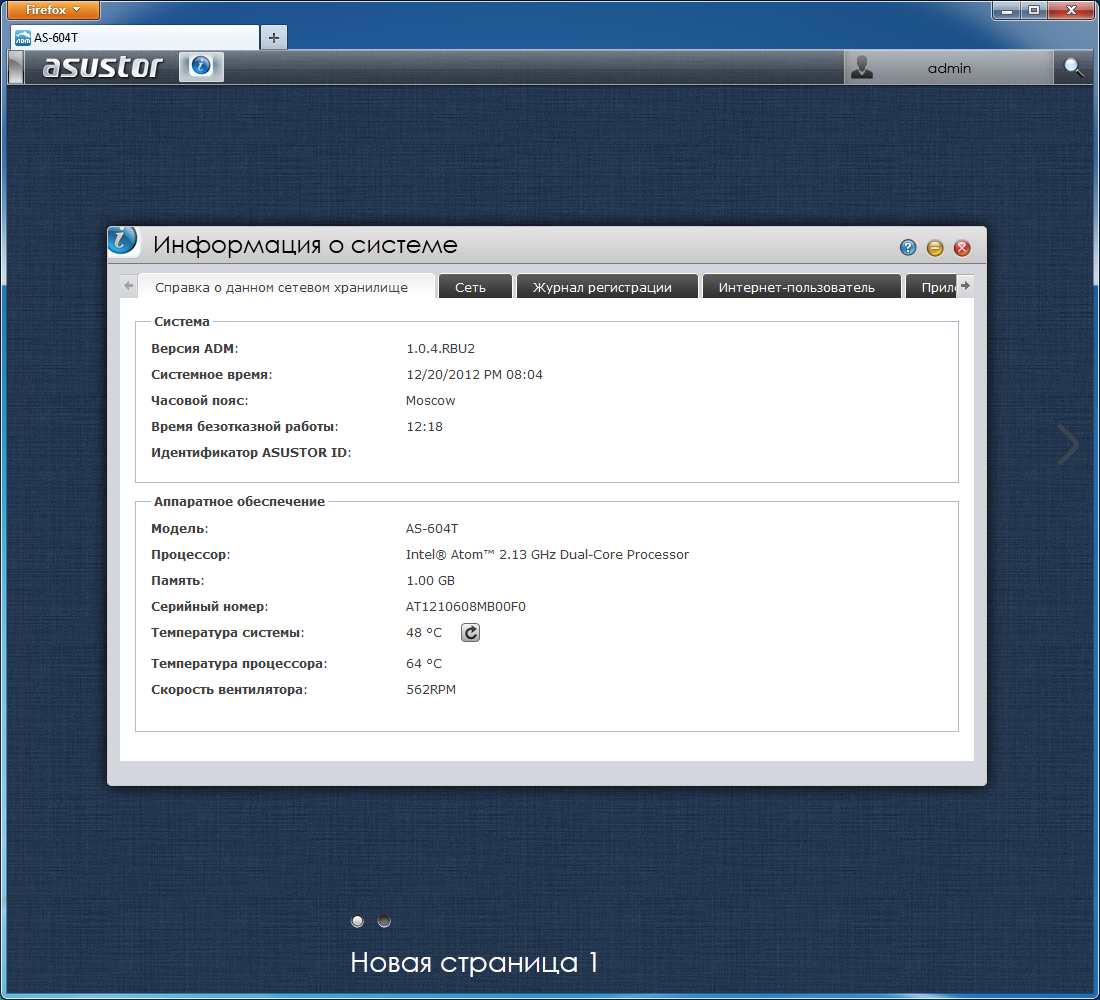Open the partially visible Прил tab

click(x=932, y=287)
